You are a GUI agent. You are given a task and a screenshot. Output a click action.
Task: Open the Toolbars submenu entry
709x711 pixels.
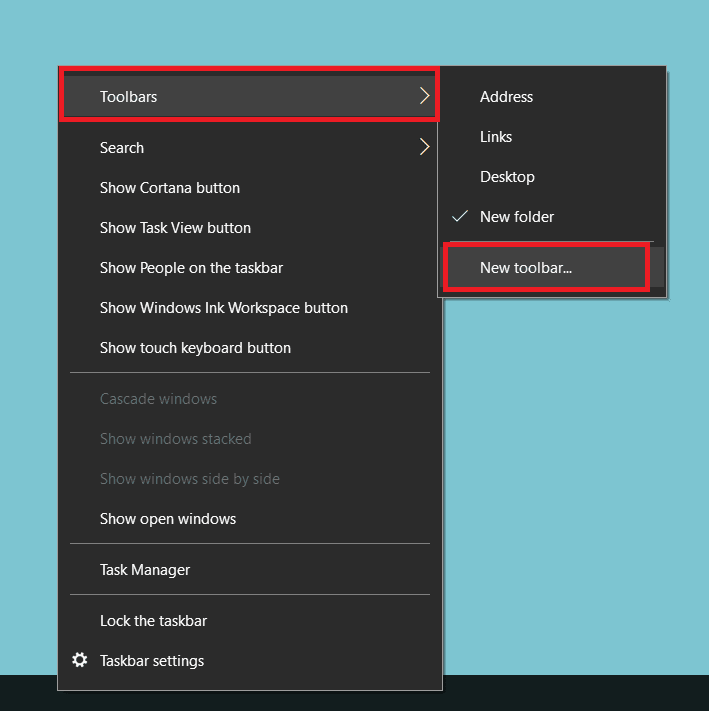click(x=248, y=96)
